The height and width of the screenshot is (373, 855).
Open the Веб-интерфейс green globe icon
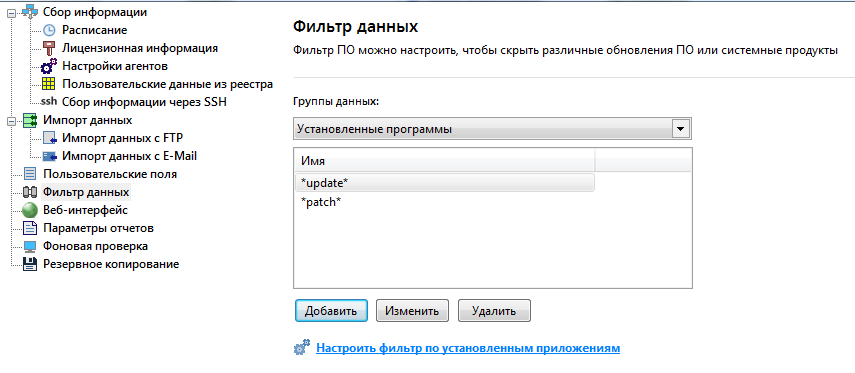30,210
